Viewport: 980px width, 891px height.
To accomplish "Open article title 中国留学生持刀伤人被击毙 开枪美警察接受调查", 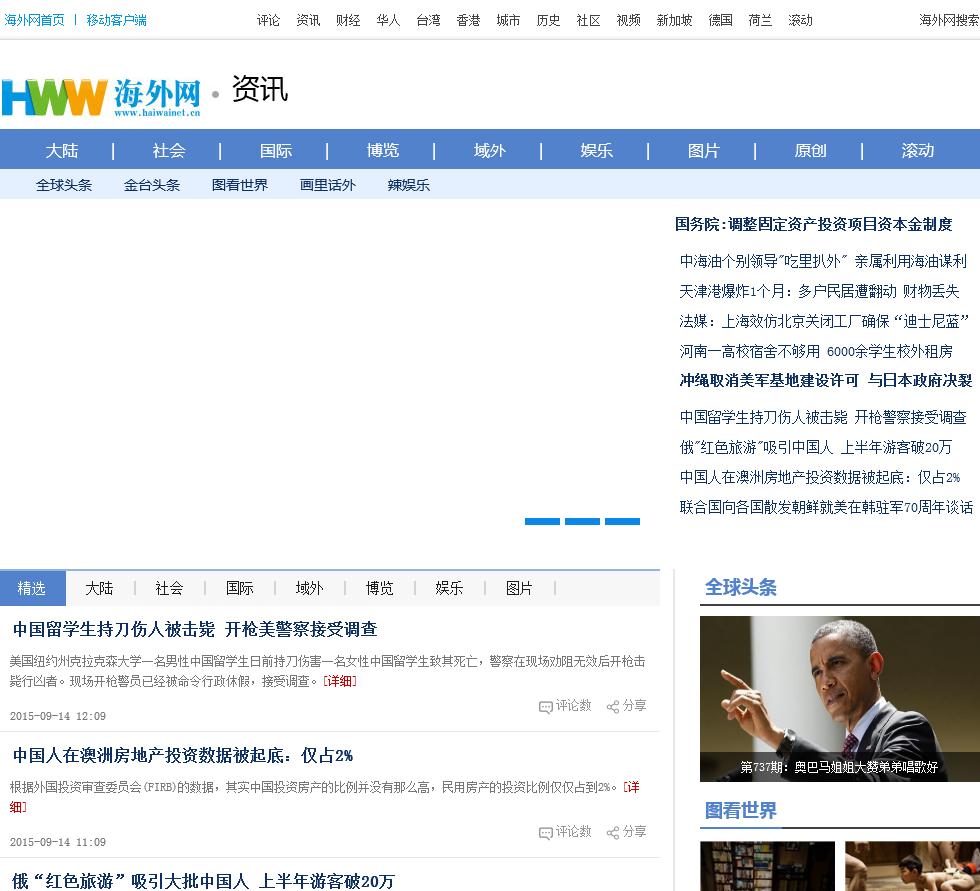I will [195, 629].
